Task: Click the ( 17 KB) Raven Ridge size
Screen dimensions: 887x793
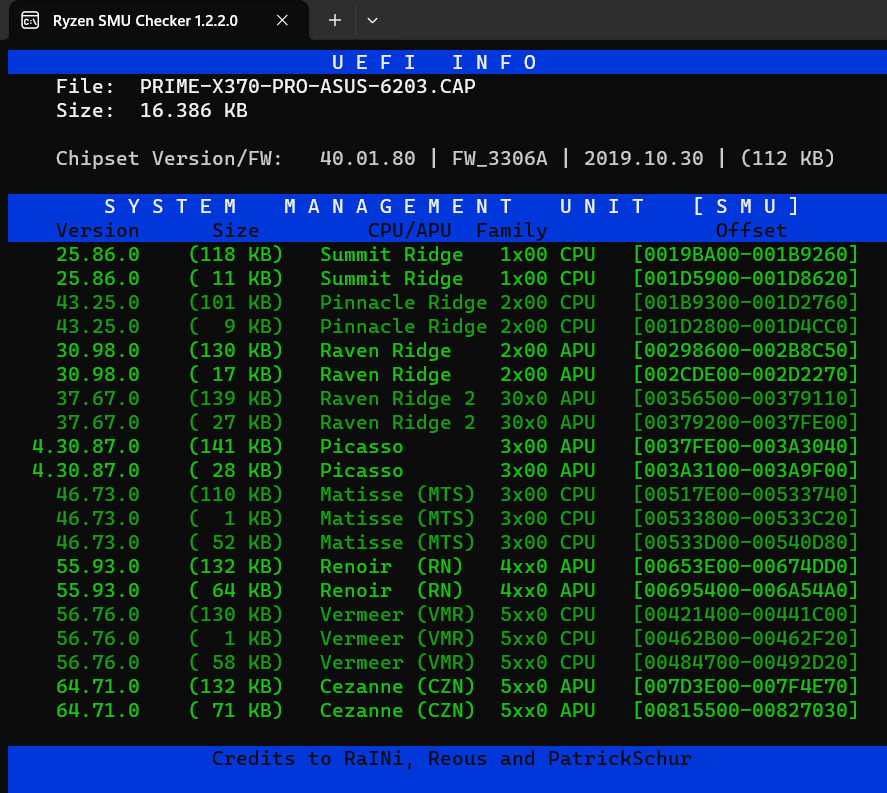Action: 235,374
